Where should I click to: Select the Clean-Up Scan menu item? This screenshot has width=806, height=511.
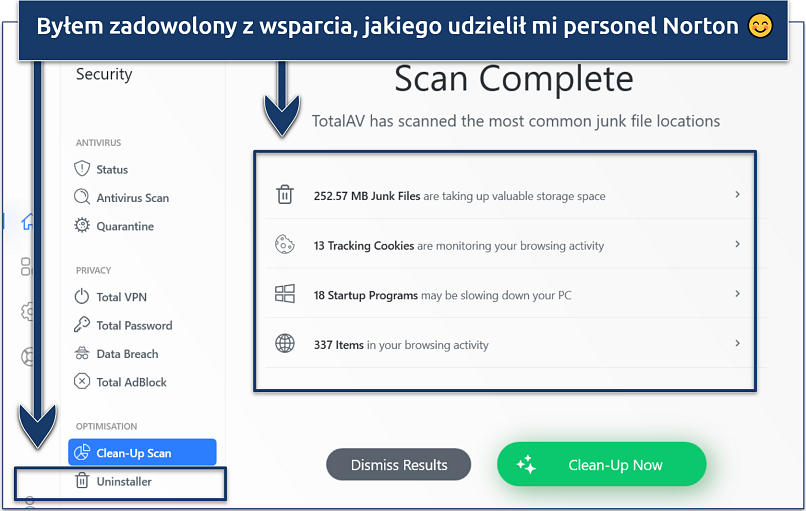coord(142,453)
